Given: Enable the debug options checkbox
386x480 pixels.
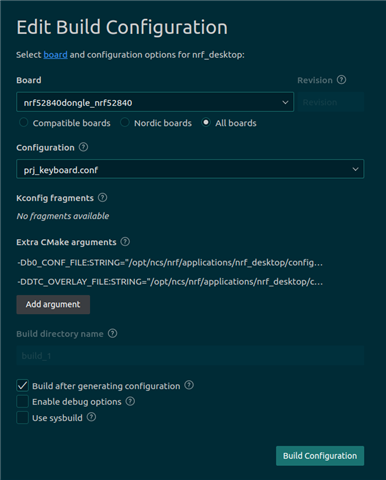Looking at the screenshot, I should 23,402.
